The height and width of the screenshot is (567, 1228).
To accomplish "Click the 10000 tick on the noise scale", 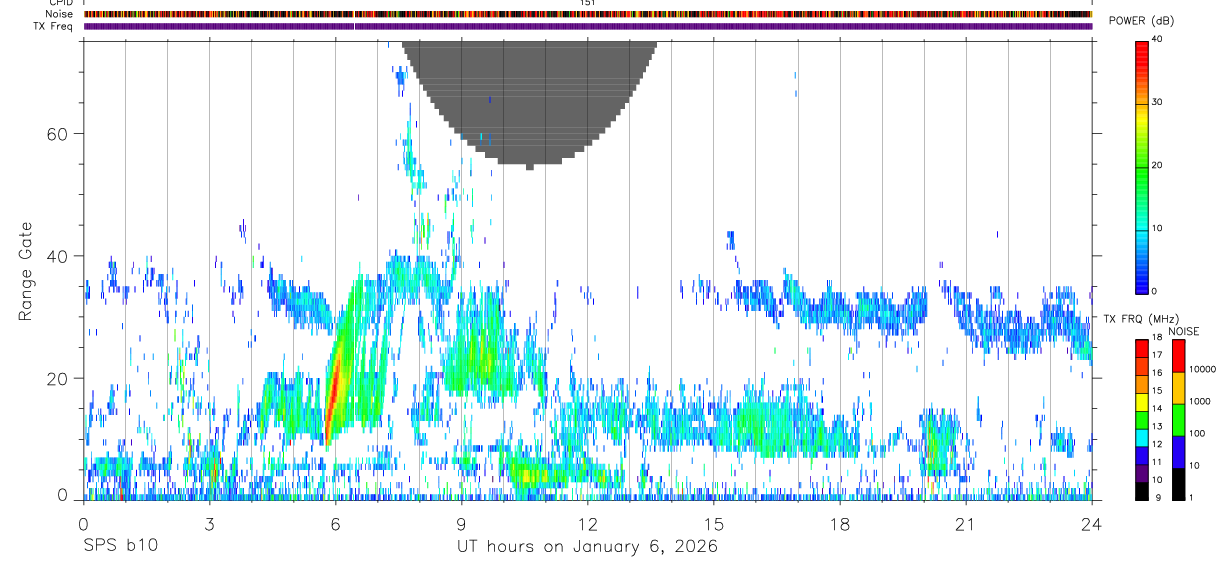I will (1203, 369).
